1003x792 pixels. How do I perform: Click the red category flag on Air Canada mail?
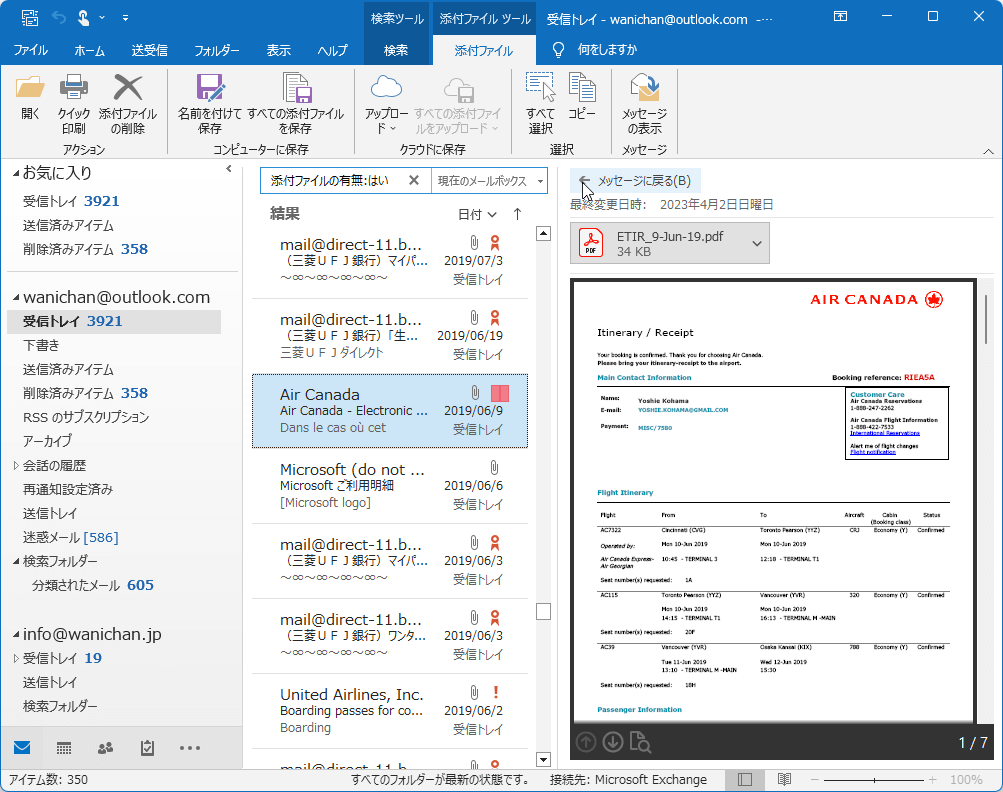(x=500, y=393)
